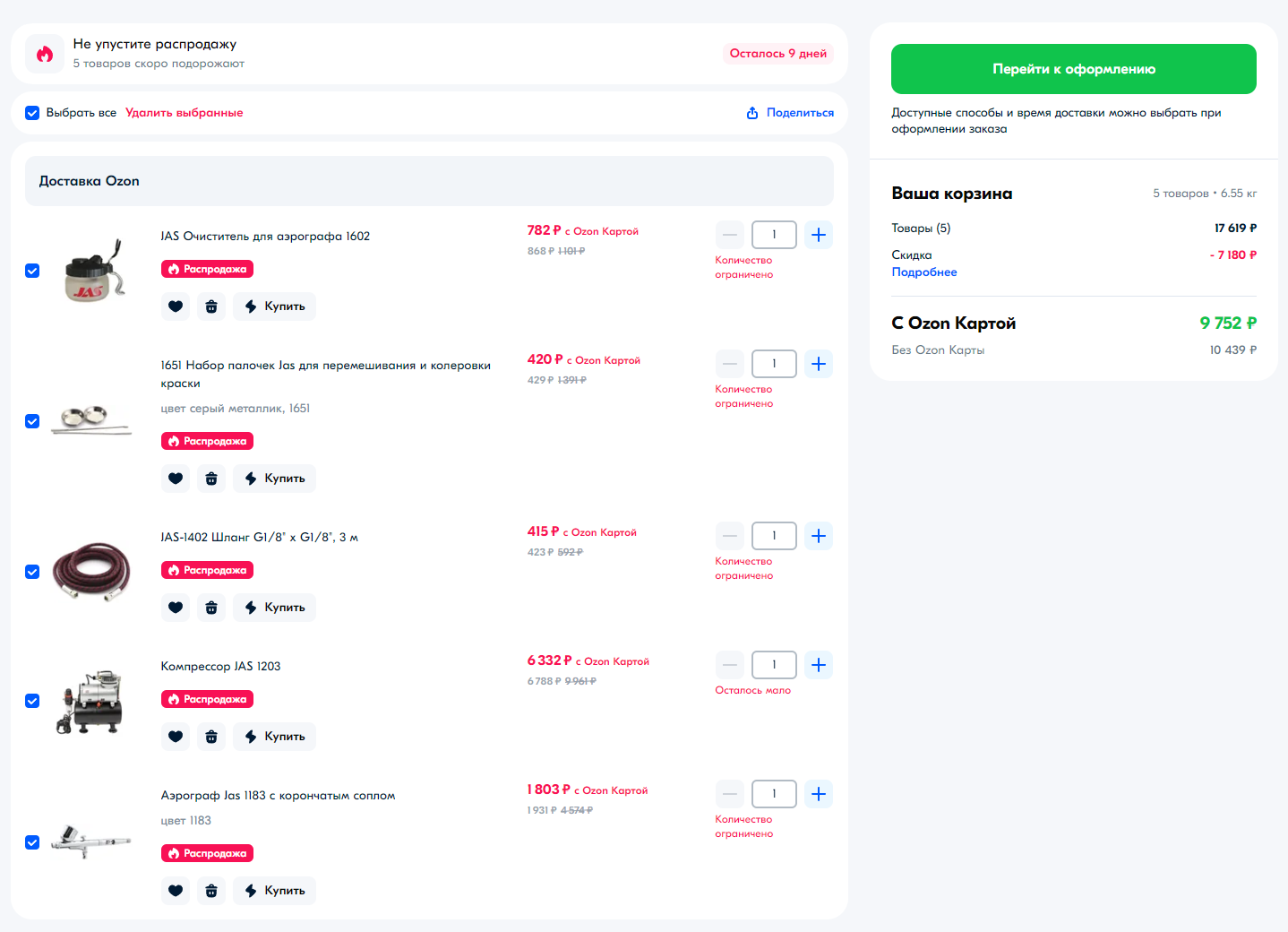Screen dimensions: 1288x932
Task: Click Купить for Компрессор JAS 1203
Action: (275, 737)
